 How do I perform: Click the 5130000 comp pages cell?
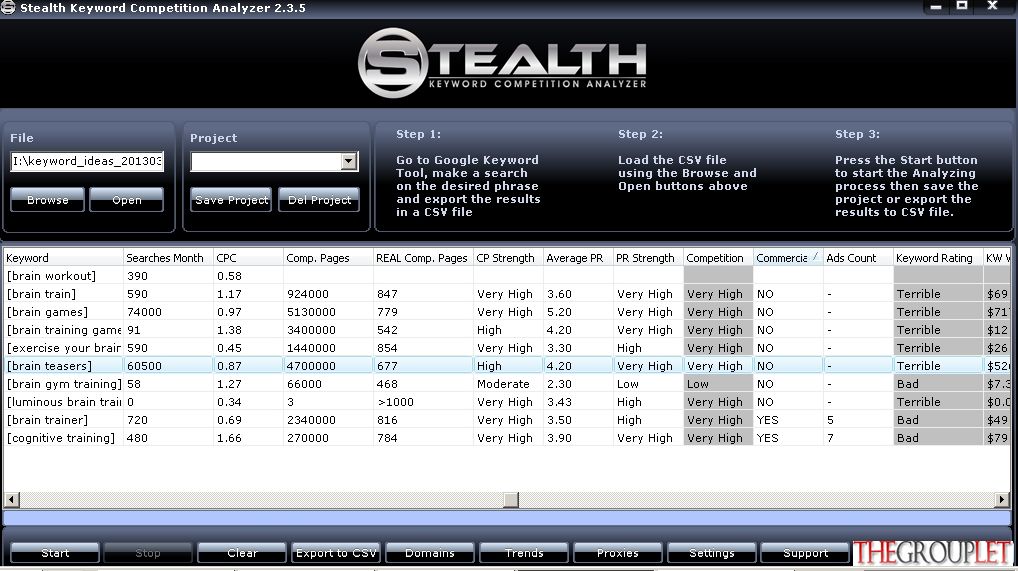pos(328,312)
